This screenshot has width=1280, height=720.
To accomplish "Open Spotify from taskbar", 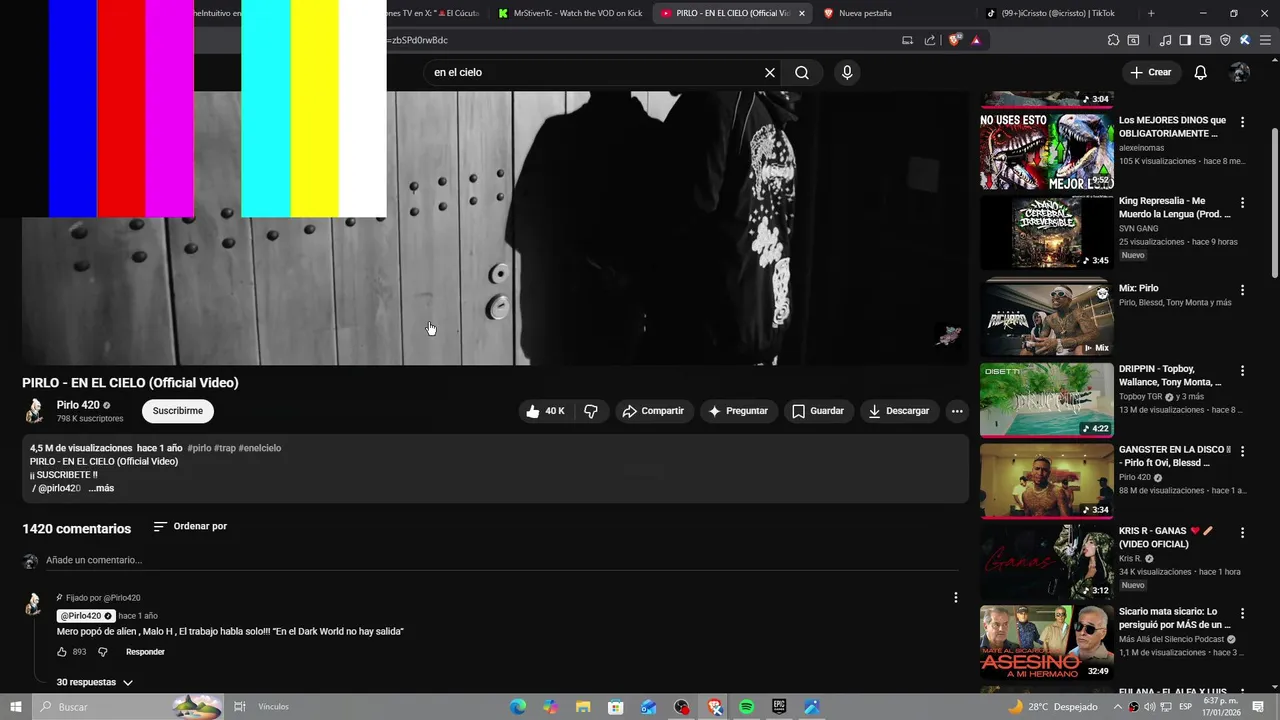I will (x=746, y=707).
